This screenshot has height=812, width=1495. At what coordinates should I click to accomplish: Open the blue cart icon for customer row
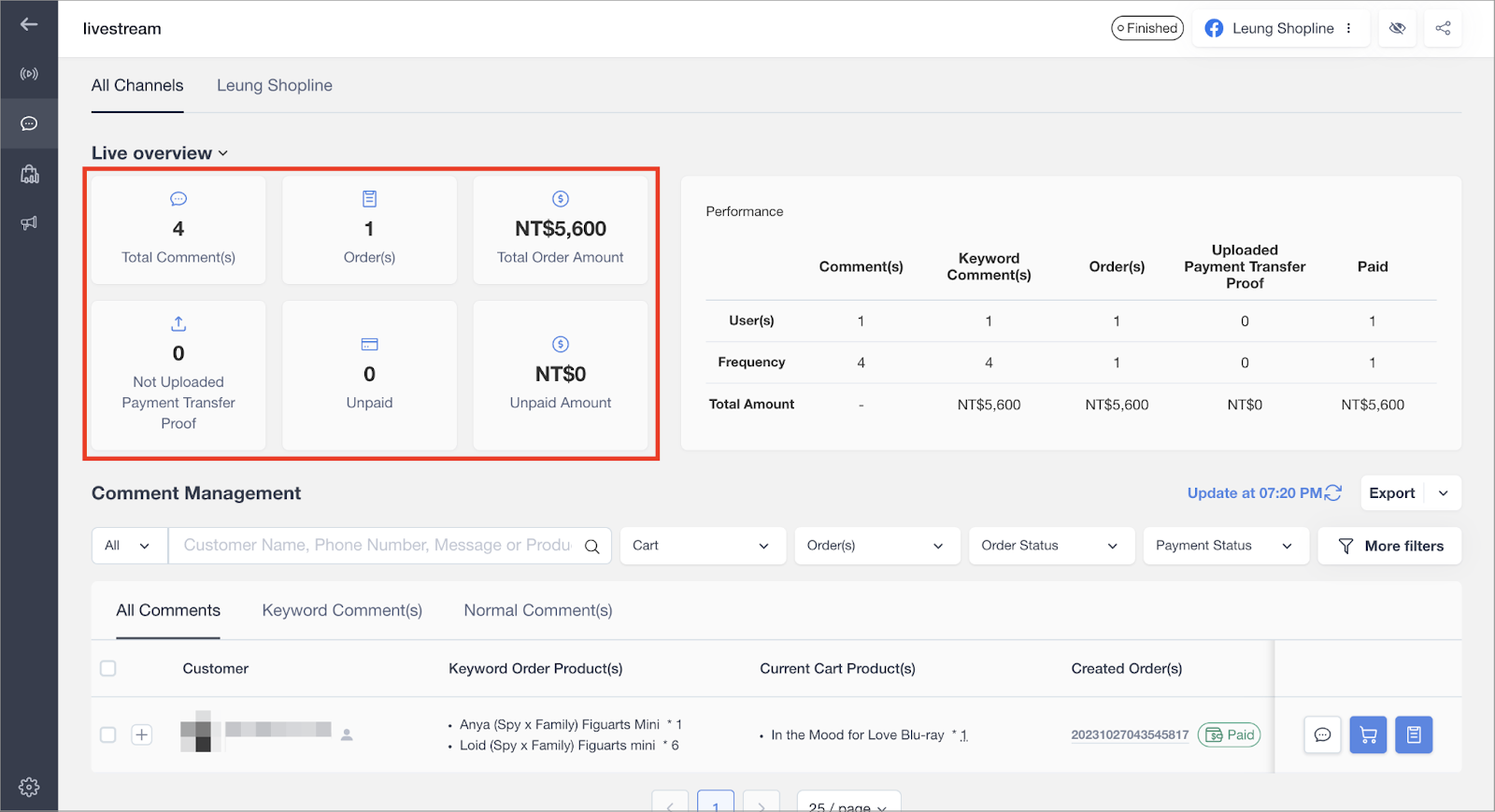pyautogui.click(x=1368, y=734)
